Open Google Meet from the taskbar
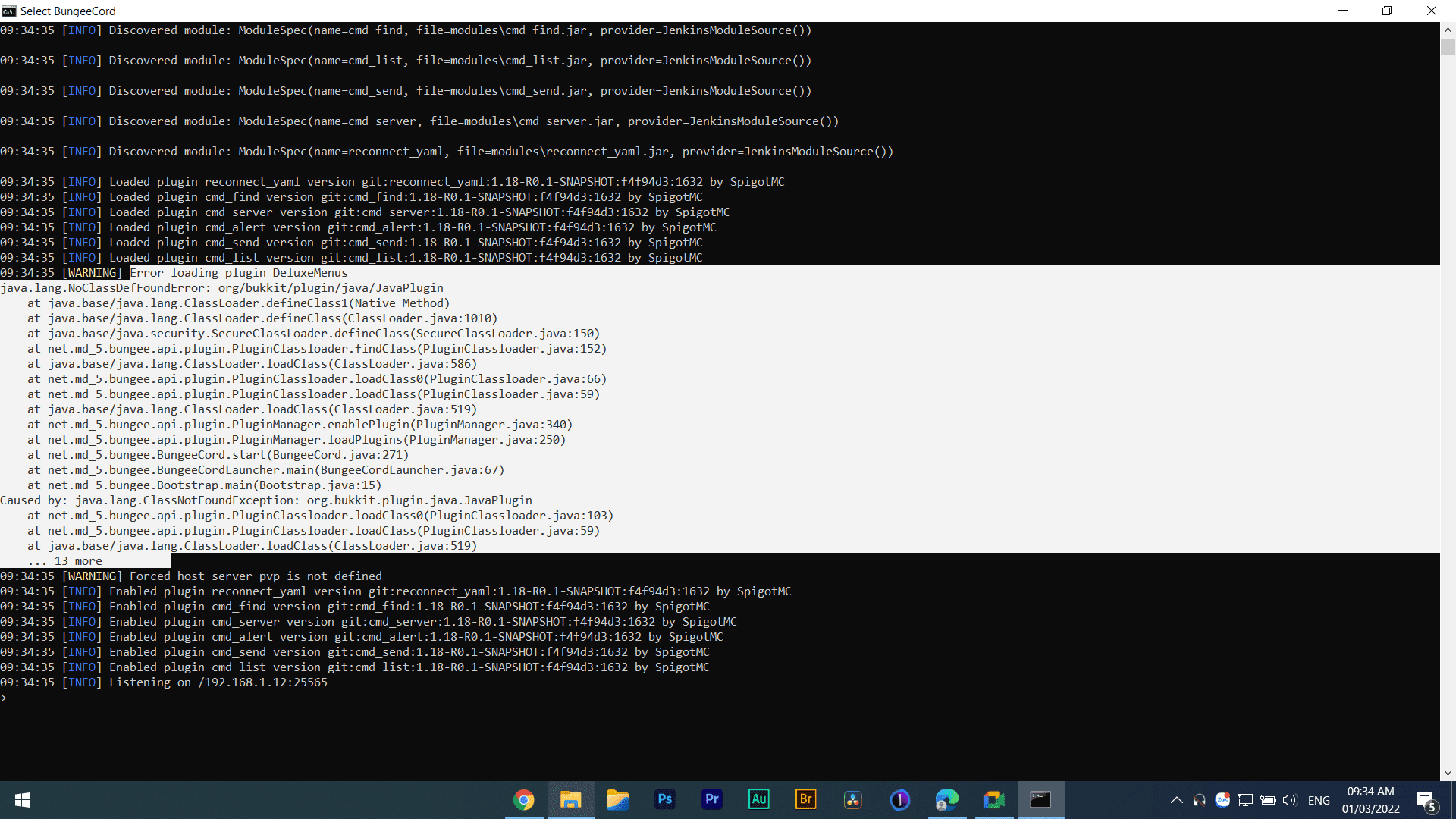1456x819 pixels. click(993, 800)
